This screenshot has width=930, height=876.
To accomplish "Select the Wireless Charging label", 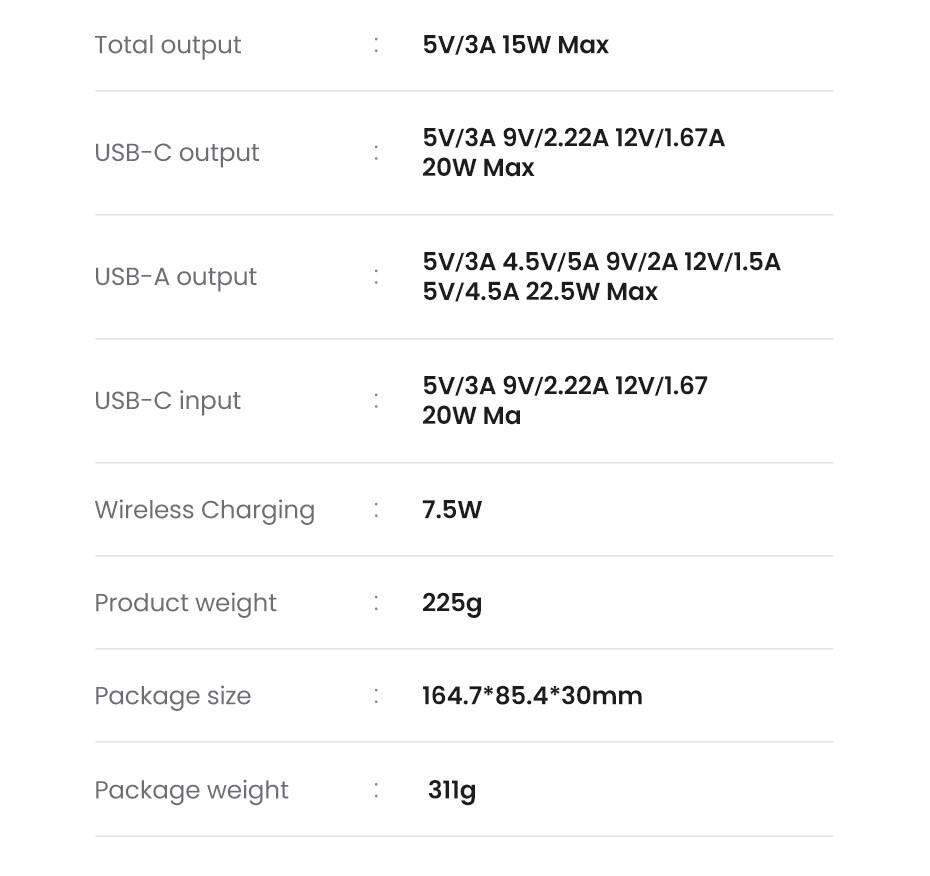I will tap(205, 511).
